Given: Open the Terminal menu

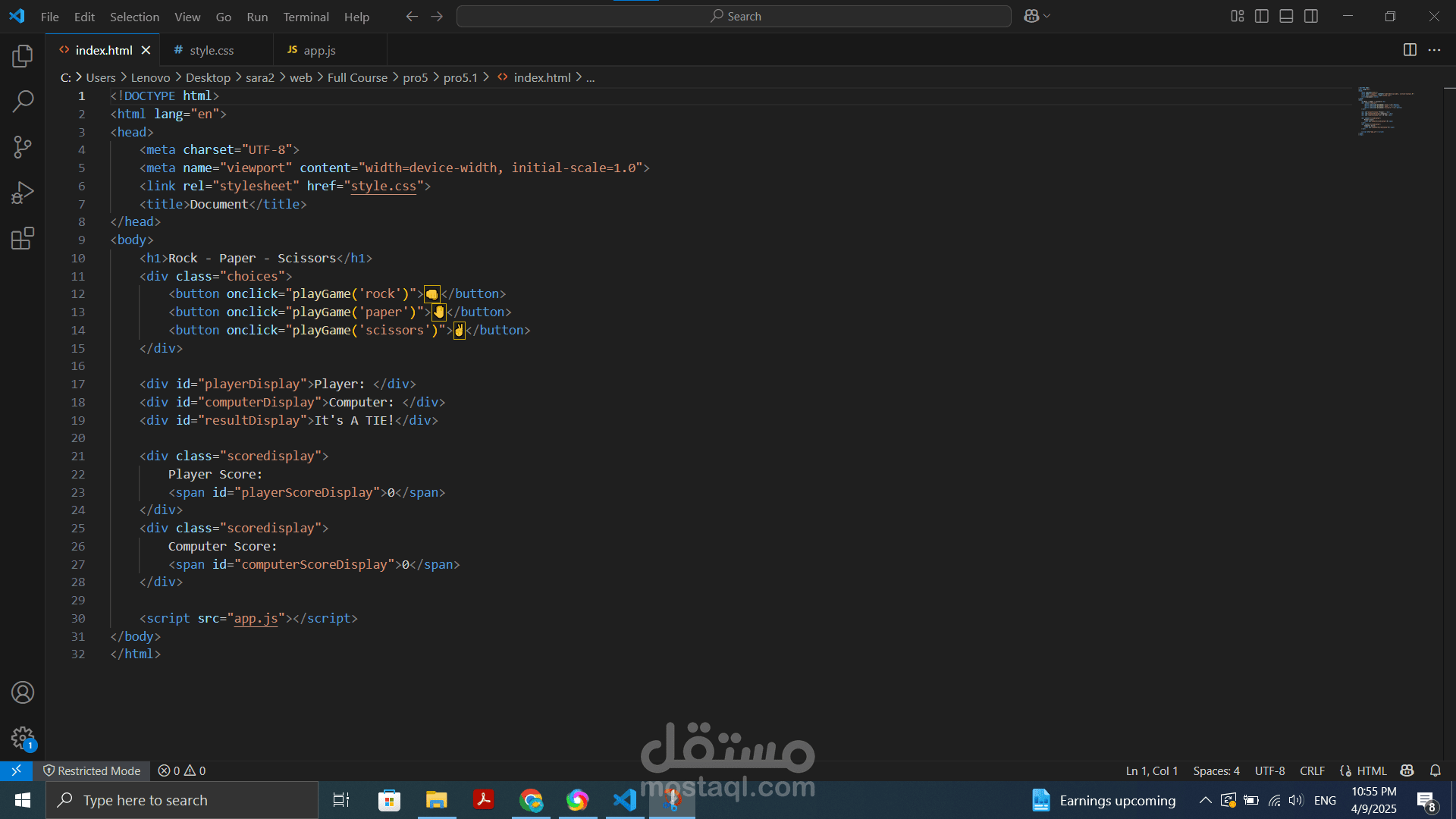Looking at the screenshot, I should [306, 17].
